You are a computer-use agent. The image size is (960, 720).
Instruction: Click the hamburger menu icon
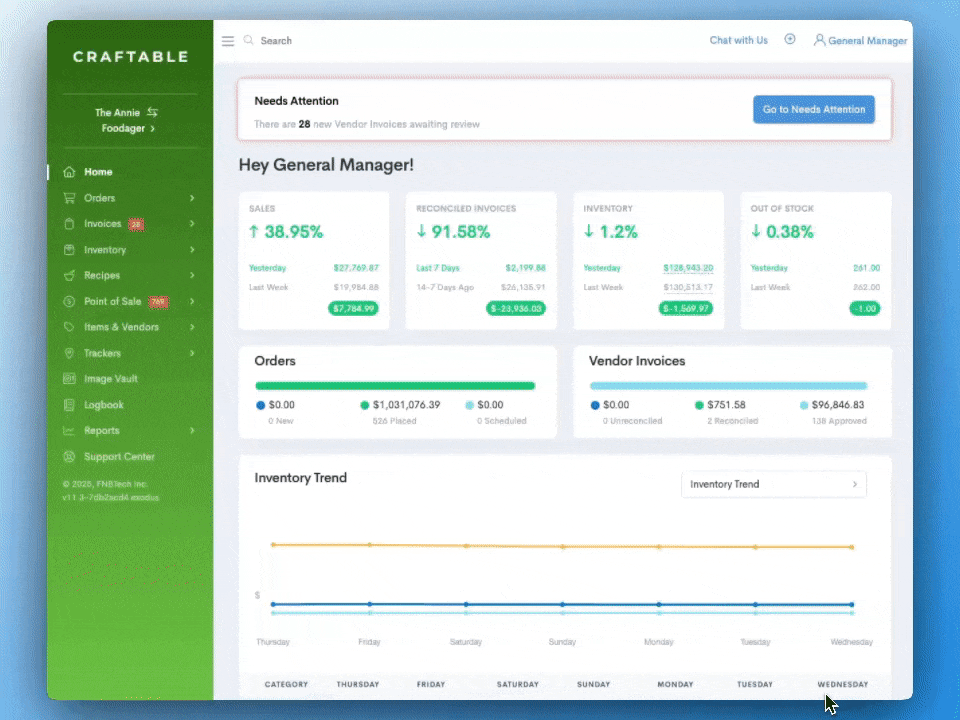(228, 41)
